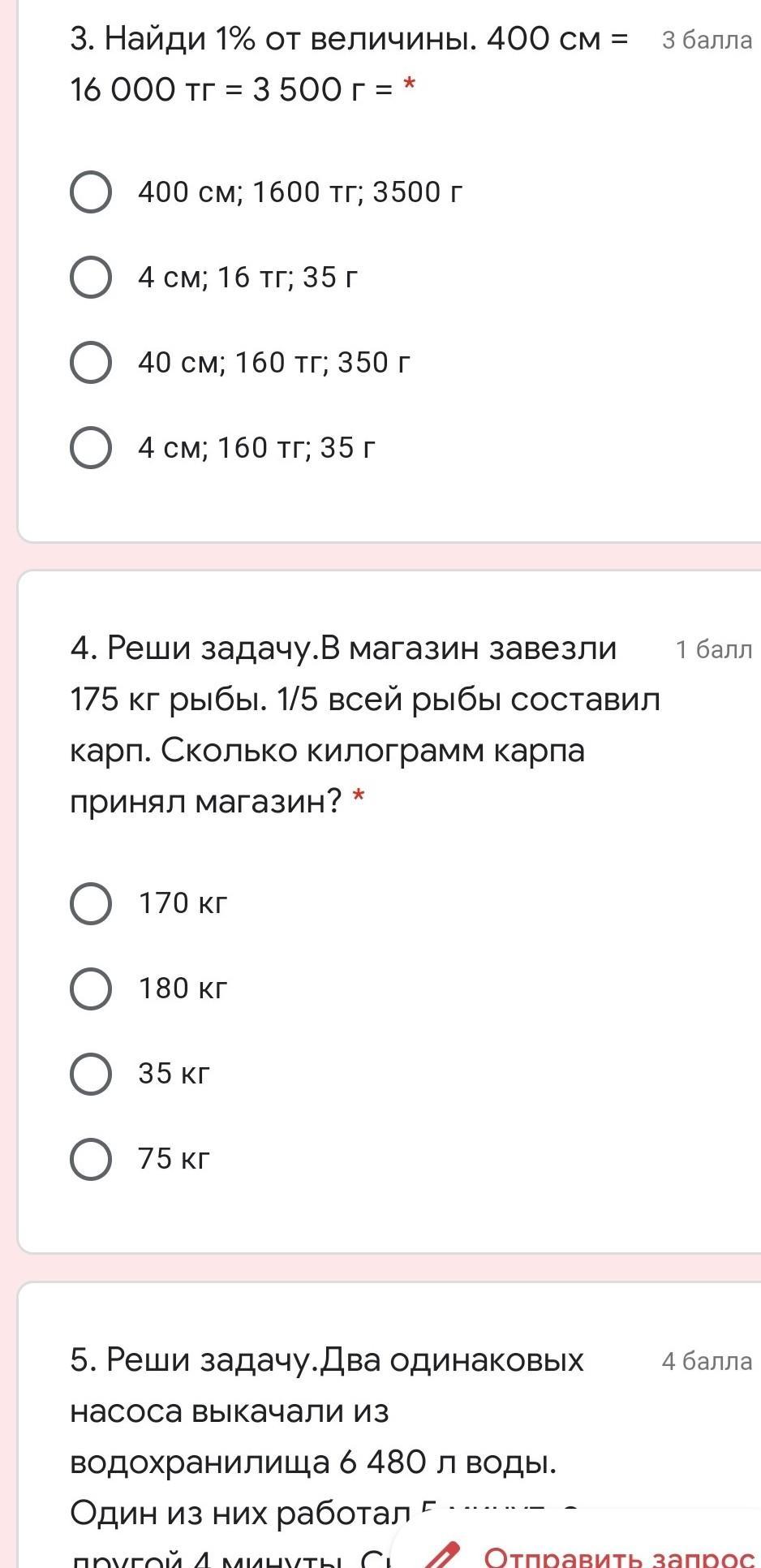This screenshot has height=1568, width=761.
Task: Select option '400 см; 1600 тг; 3500 г'
Action: pos(91,192)
